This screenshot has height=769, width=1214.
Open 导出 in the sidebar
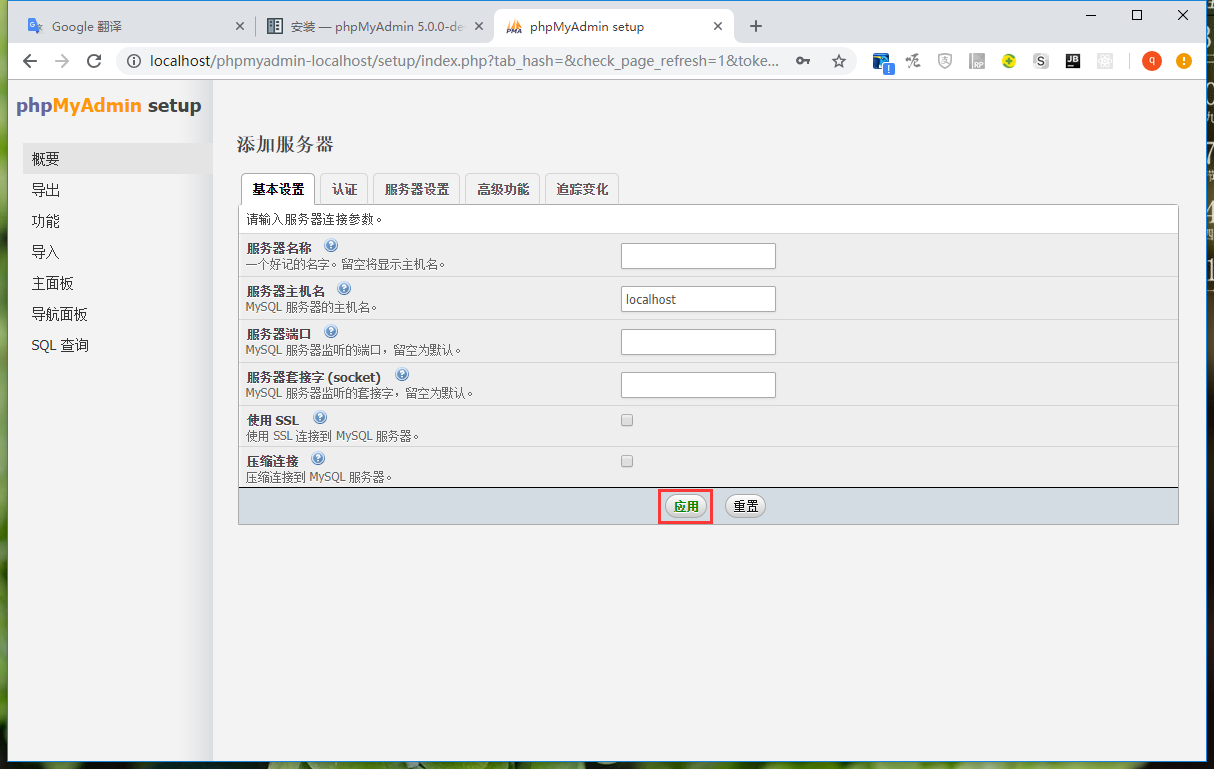pyautogui.click(x=118, y=190)
